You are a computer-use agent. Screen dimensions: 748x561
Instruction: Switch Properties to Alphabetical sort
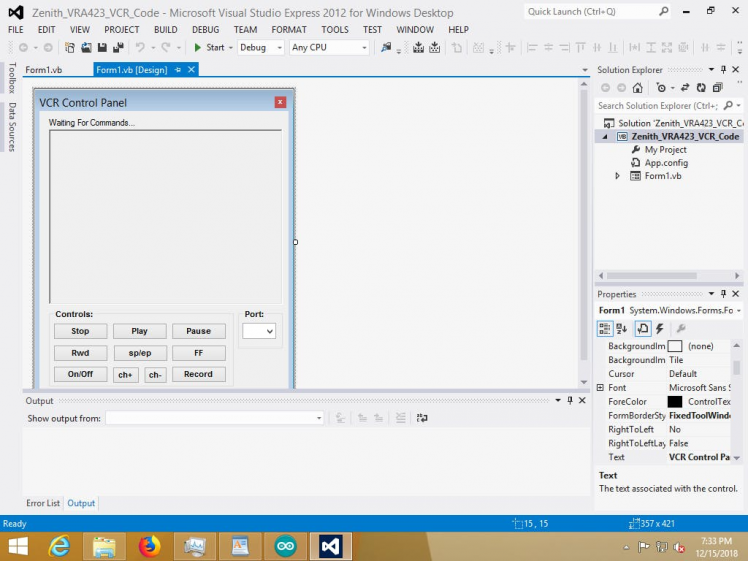point(622,328)
